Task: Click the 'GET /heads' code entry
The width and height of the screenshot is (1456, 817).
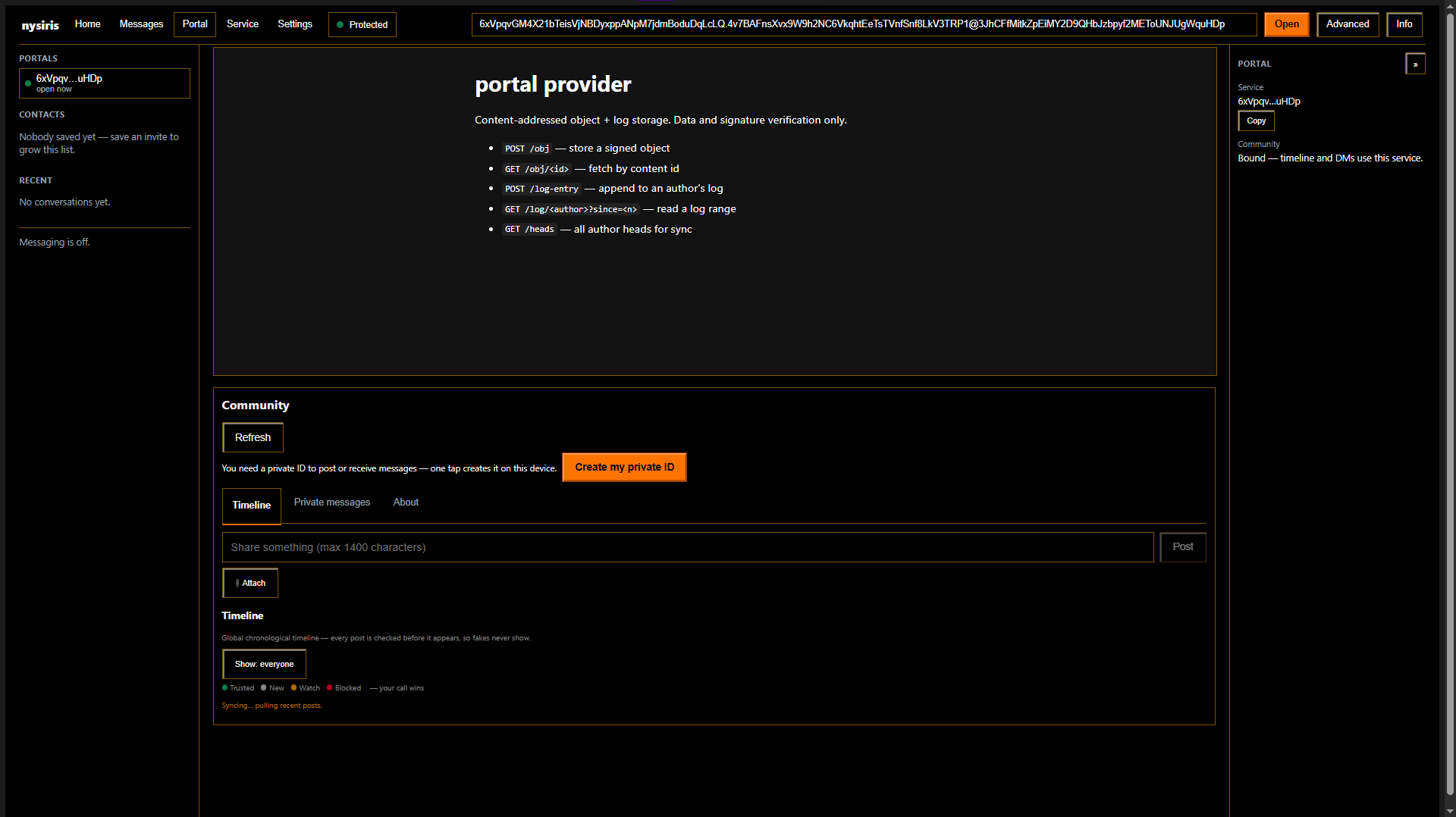Action: pos(529,230)
